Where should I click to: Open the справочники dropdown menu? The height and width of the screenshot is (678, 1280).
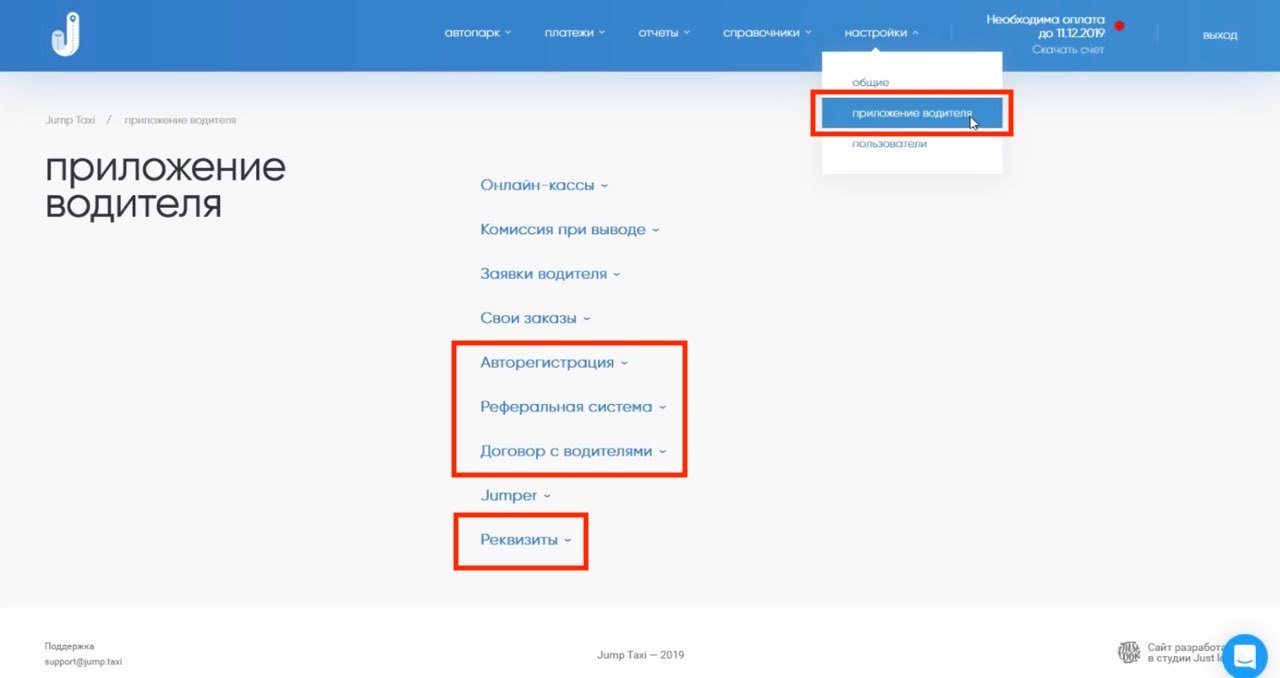pos(767,33)
